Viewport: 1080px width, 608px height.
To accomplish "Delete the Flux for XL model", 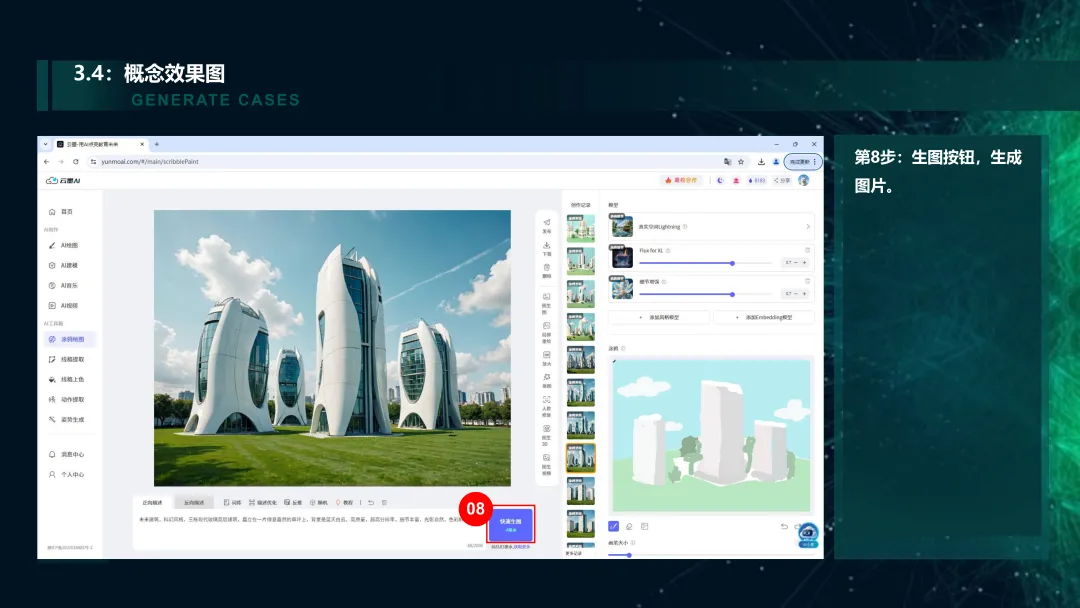I will coord(807,250).
